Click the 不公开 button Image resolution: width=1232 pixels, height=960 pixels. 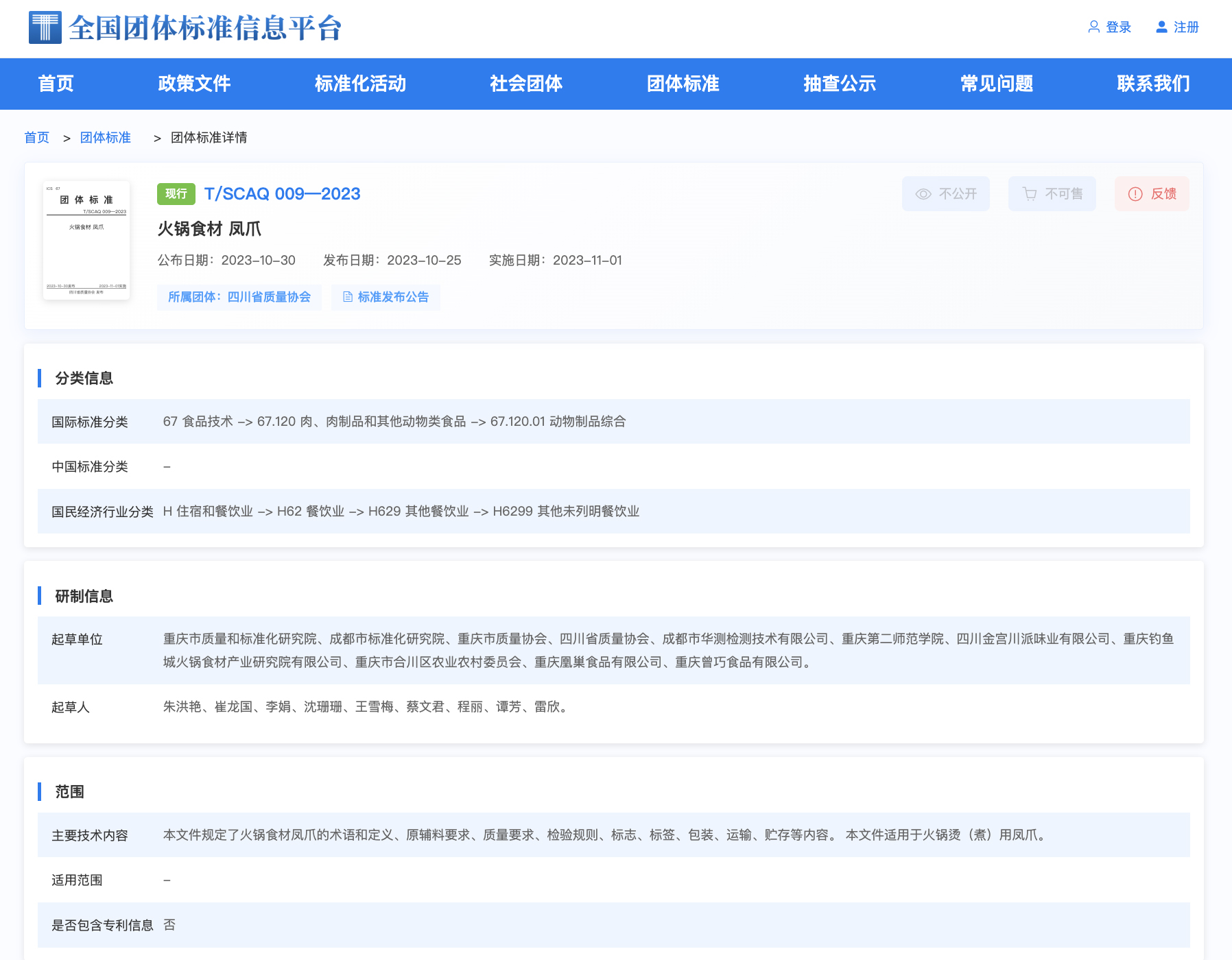(946, 194)
